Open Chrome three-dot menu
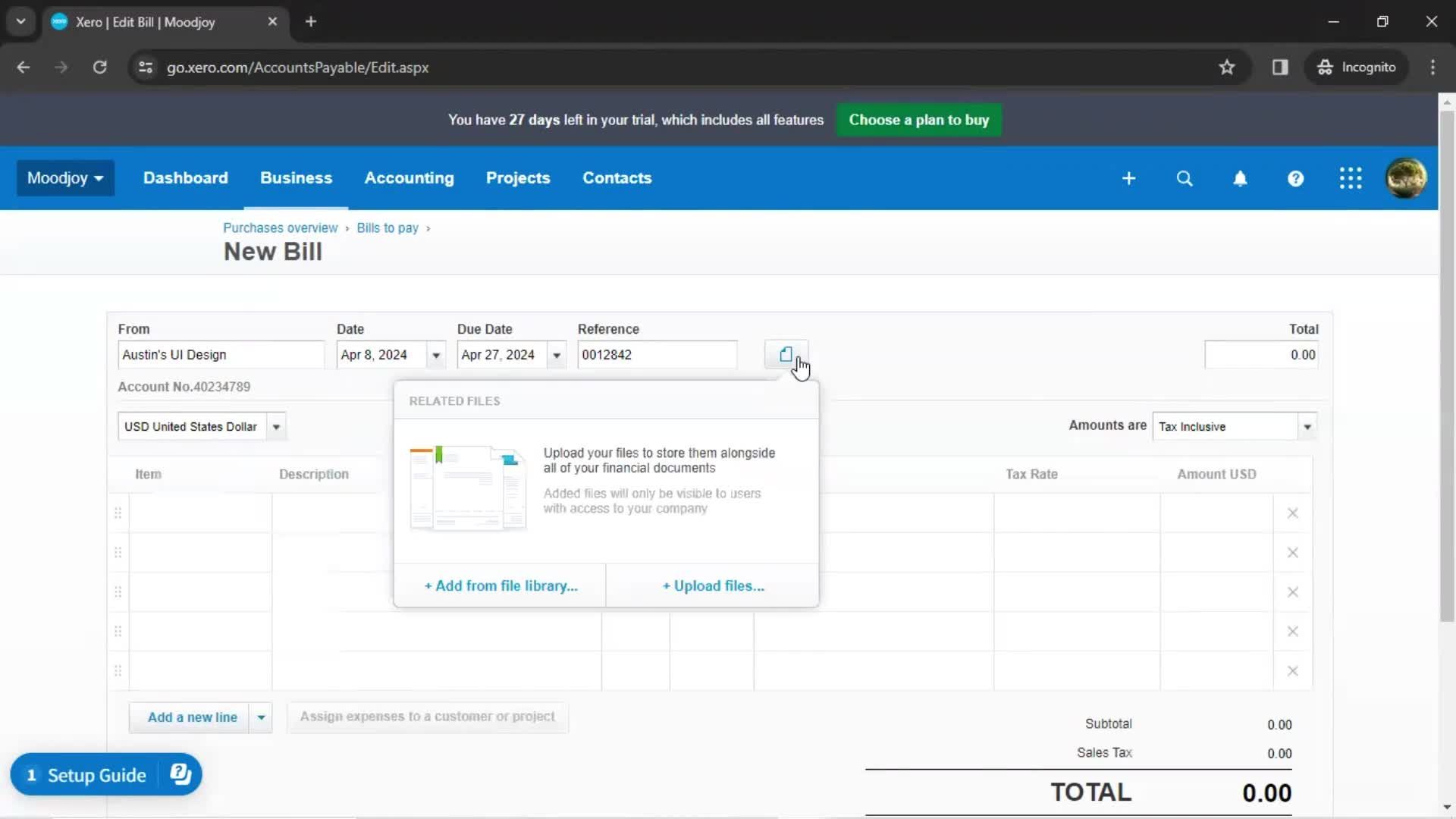 tap(1432, 67)
